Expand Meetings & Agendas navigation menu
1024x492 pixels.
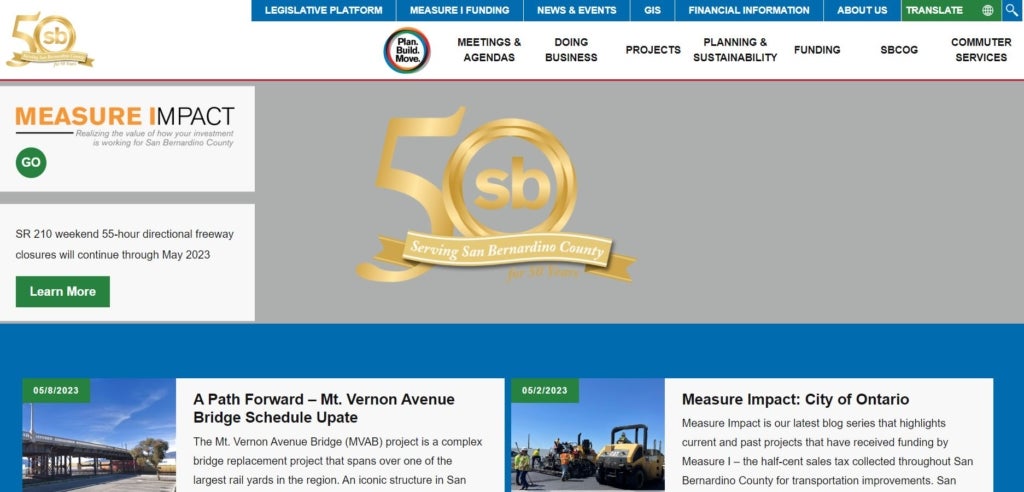click(x=489, y=50)
